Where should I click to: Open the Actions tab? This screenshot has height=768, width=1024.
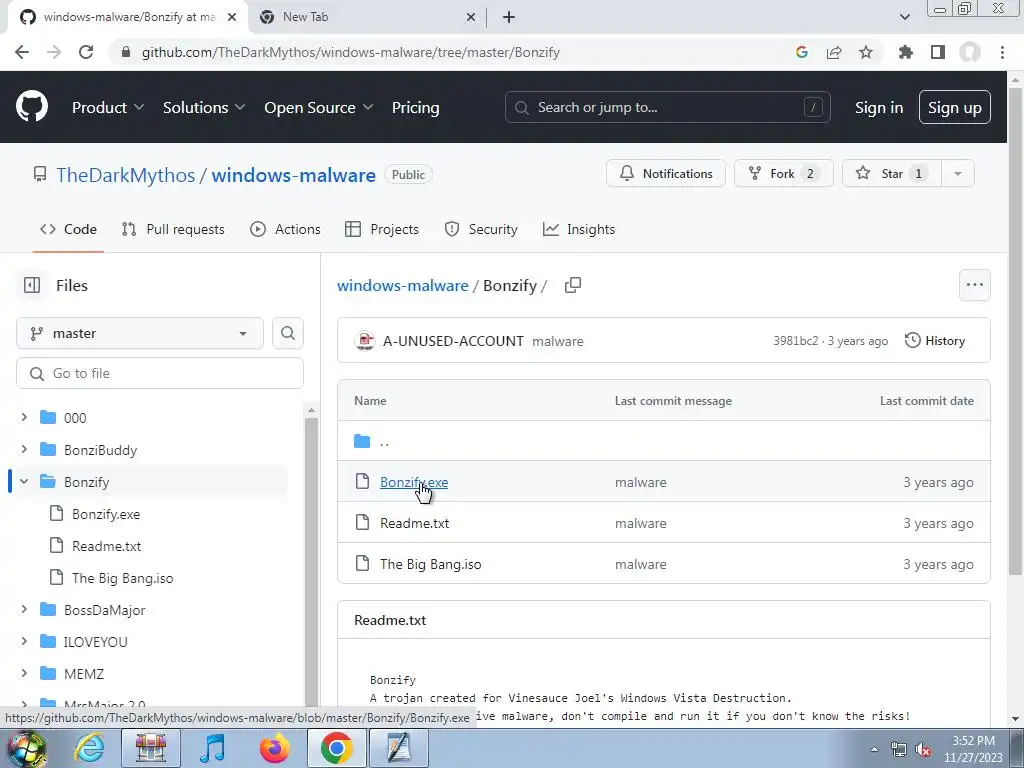[x=285, y=229]
